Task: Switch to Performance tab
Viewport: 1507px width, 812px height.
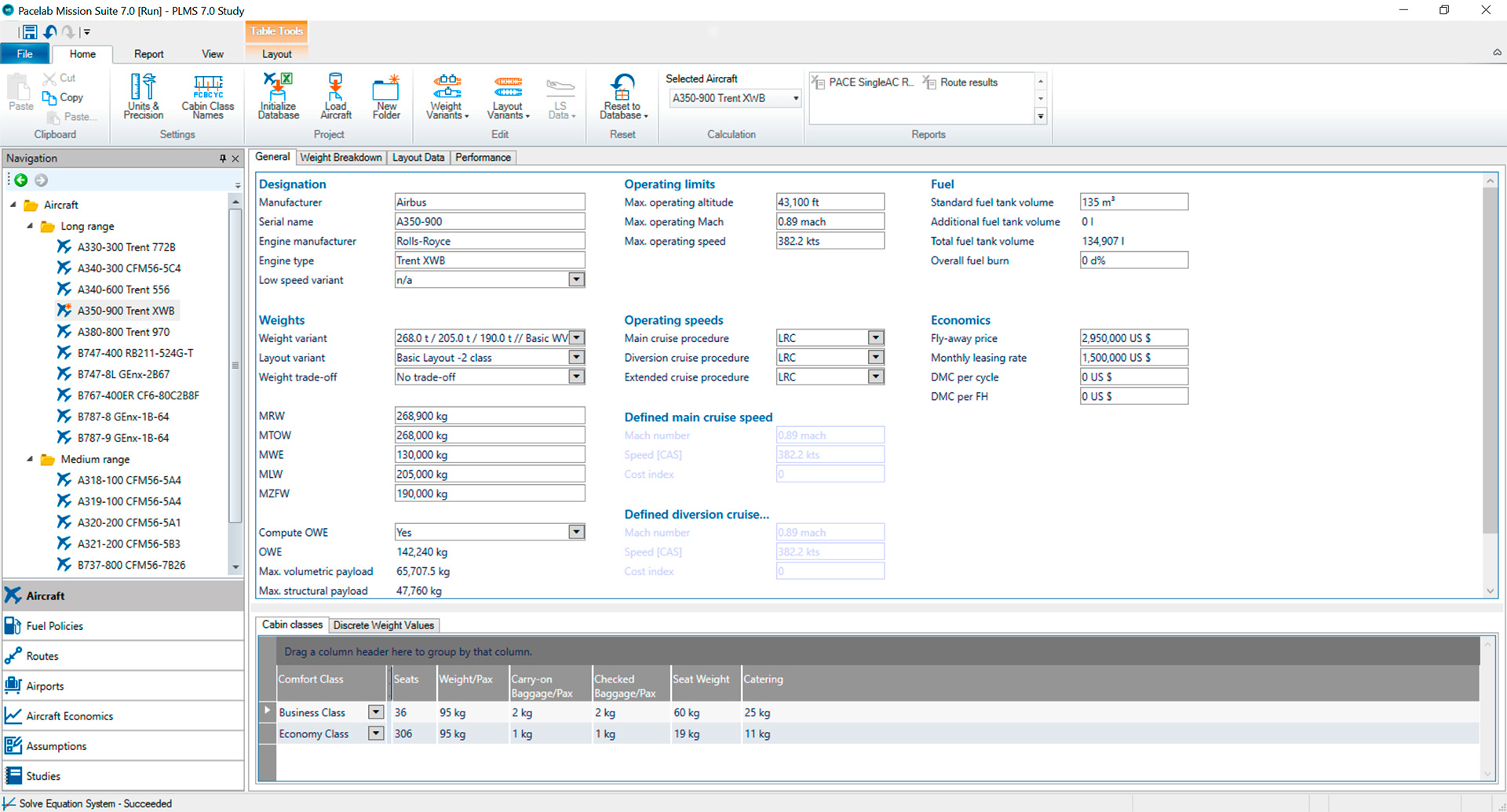Action: point(483,158)
